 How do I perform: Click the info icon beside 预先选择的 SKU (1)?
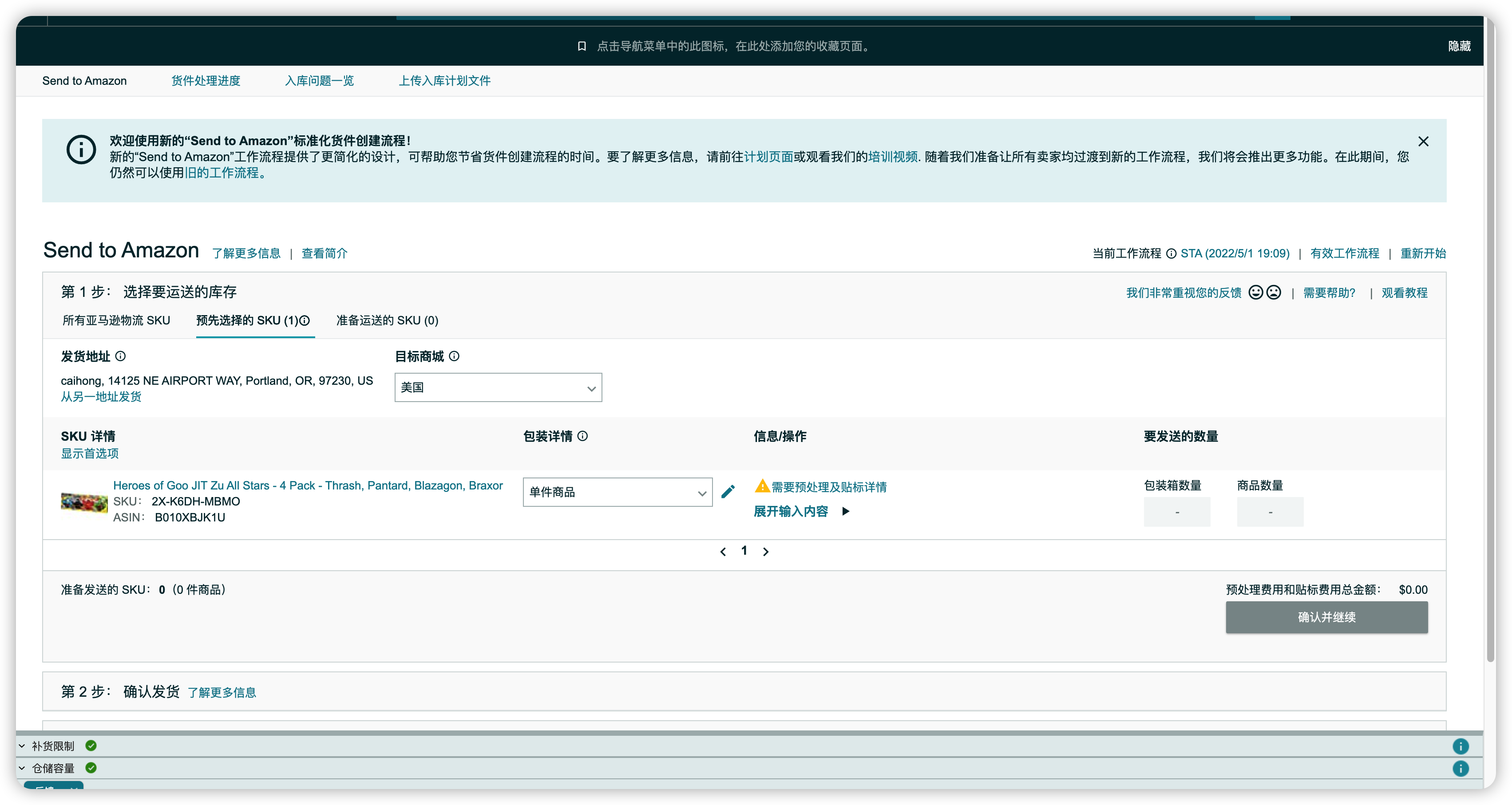pos(305,320)
